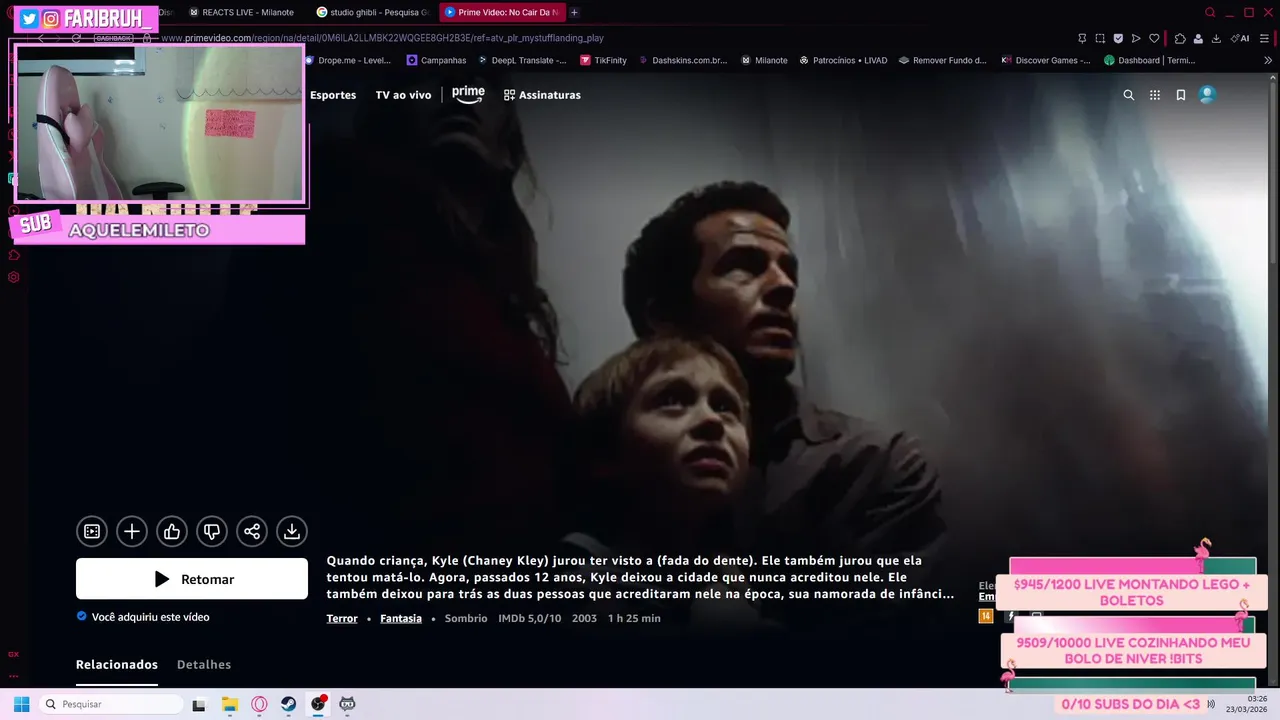Share this title using the share icon
The image size is (1280, 720).
point(252,532)
